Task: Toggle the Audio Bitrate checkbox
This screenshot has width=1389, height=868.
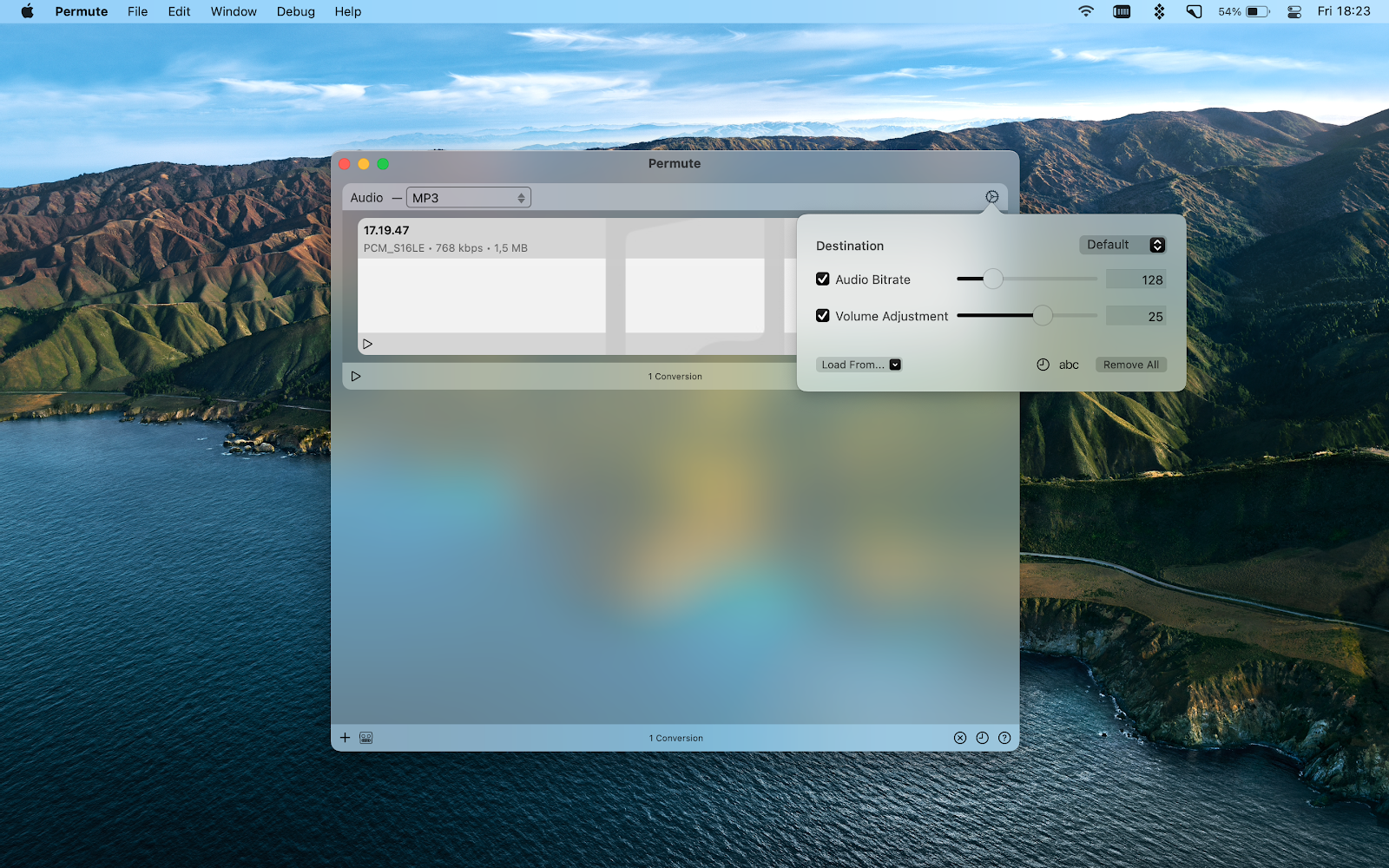Action: click(x=823, y=279)
